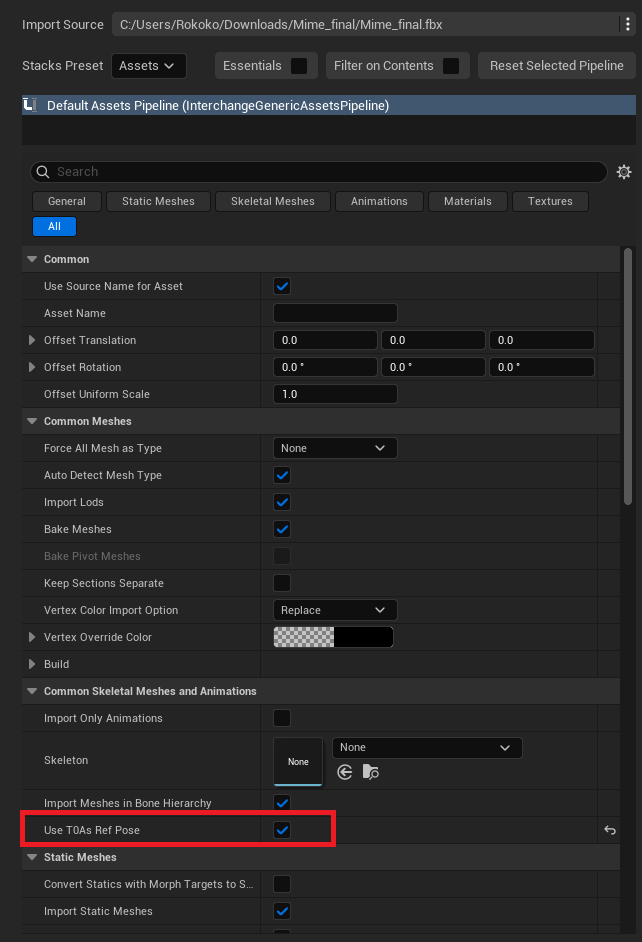Viewport: 642px width, 942px height.
Task: Focus the Search settings field
Action: (319, 172)
